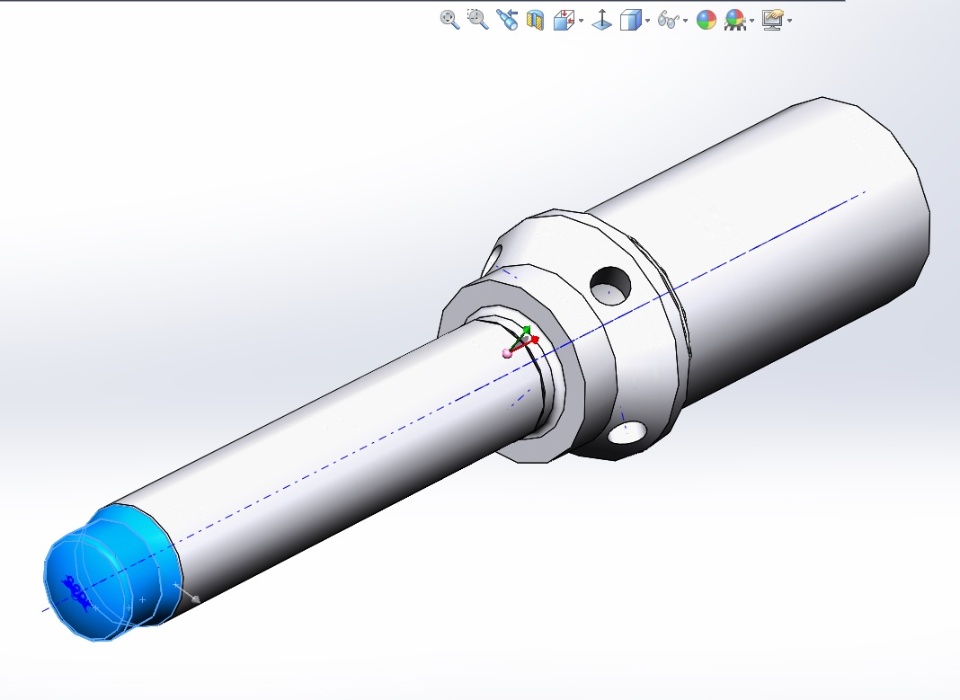The image size is (960, 700).
Task: Expand the View Orientation dropdown arrow
Action: pos(580,21)
